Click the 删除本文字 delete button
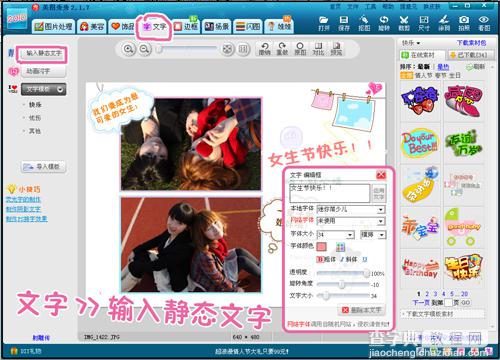 tap(362, 310)
